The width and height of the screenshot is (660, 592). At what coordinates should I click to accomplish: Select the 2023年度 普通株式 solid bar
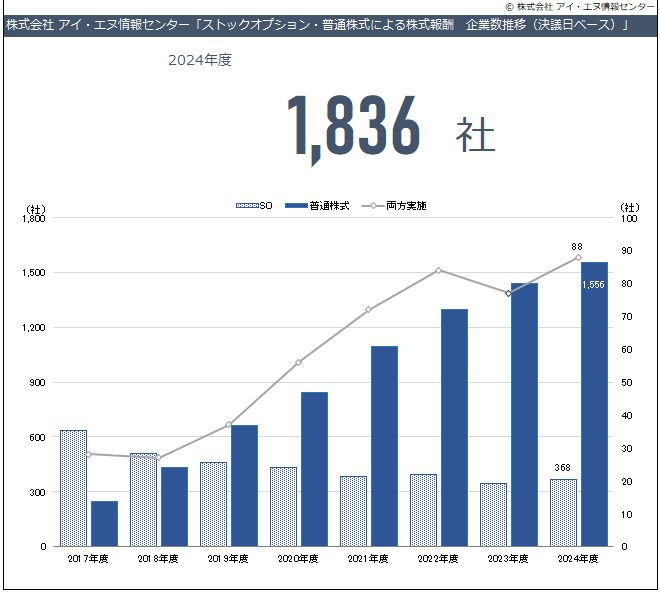click(524, 415)
